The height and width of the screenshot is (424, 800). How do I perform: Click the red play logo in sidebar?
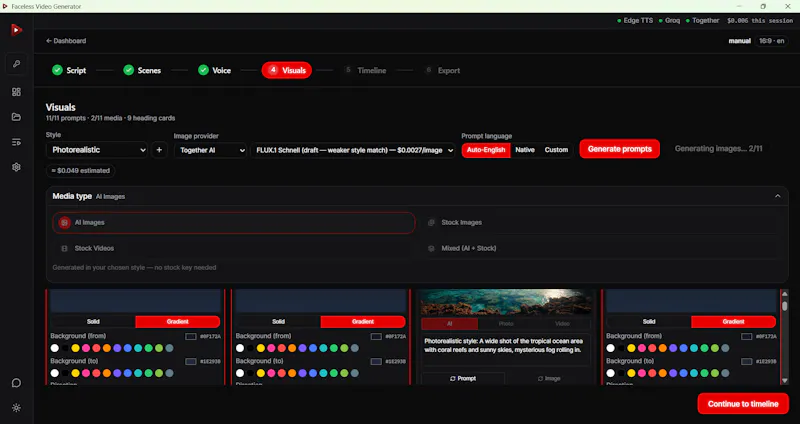pyautogui.click(x=16, y=30)
